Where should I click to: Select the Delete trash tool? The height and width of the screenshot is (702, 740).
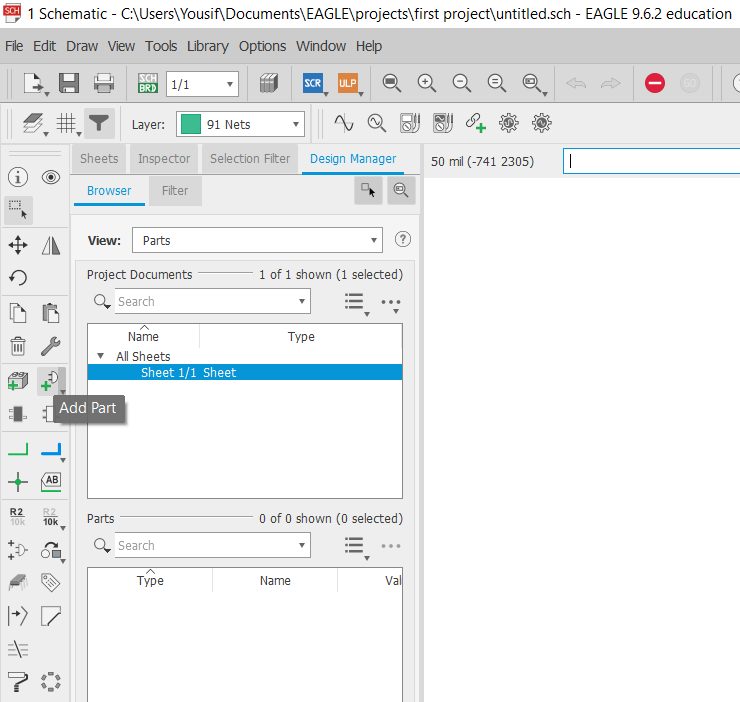click(18, 346)
